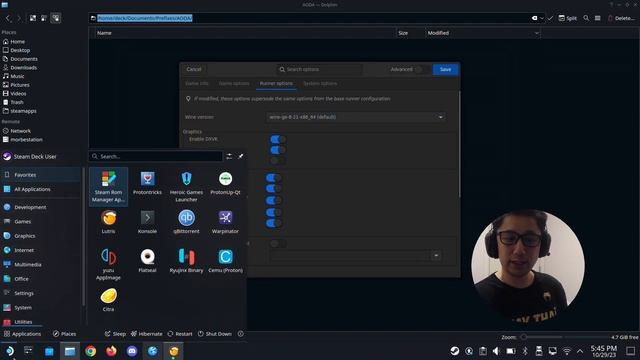Open Flatseal from the launcher
Screen dimensions: 640x360
[147, 261]
